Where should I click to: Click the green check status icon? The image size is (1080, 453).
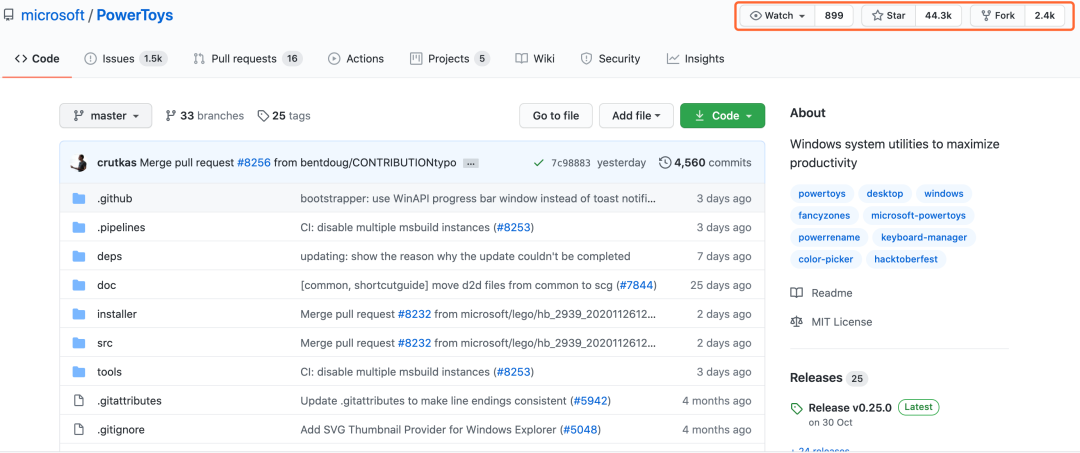539,163
